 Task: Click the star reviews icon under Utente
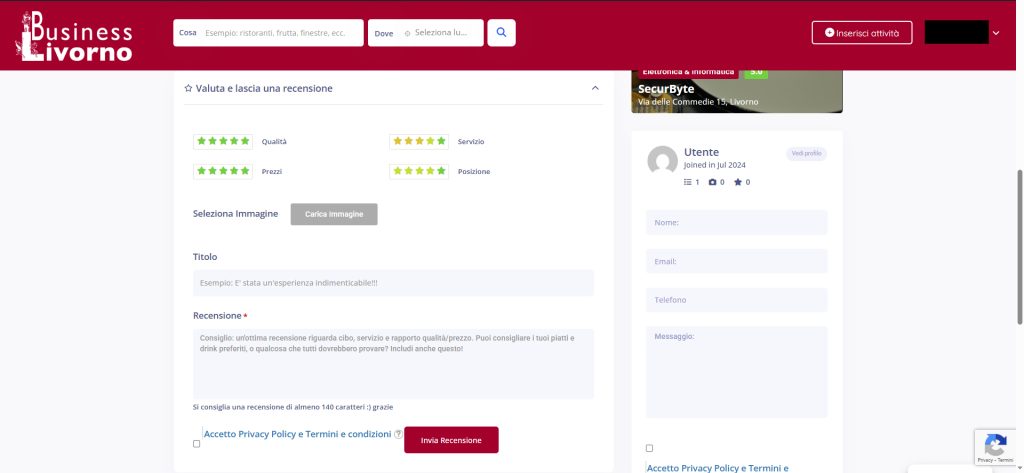(738, 182)
